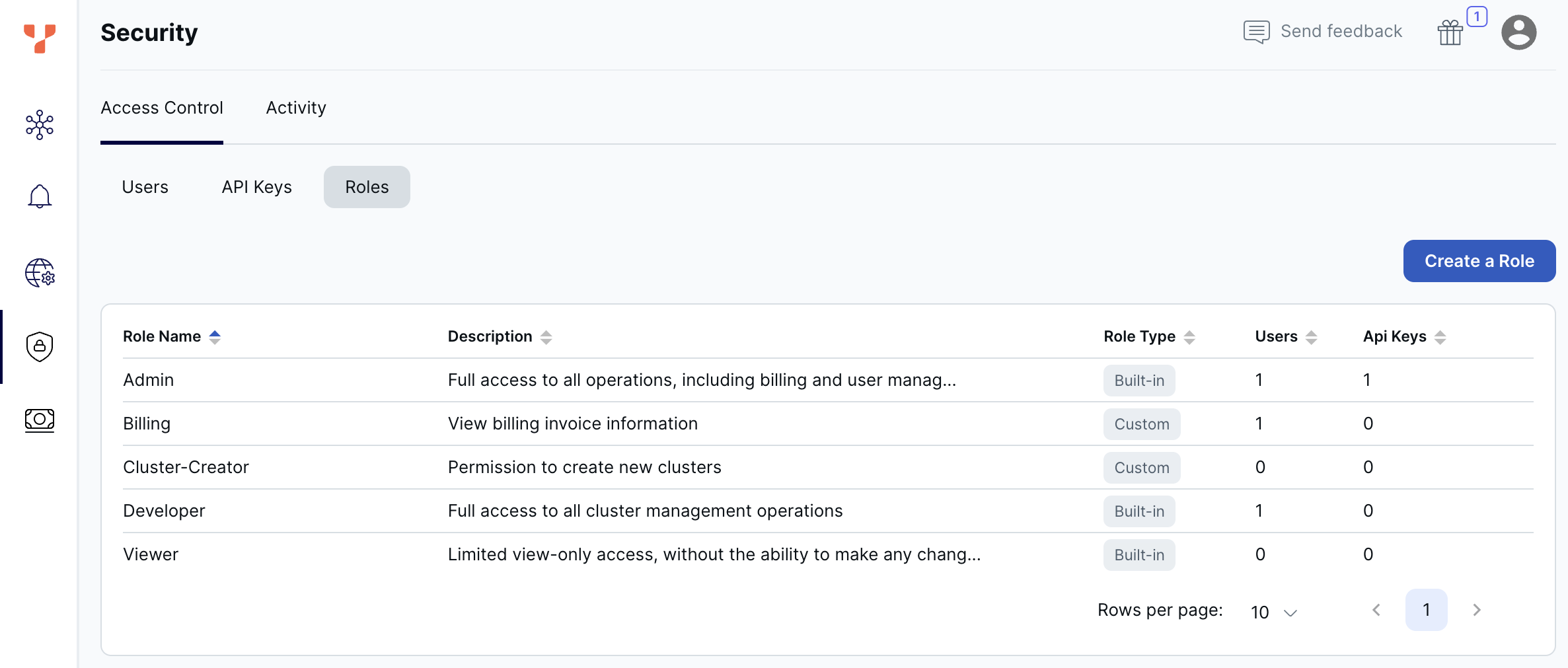Go to the next page with the right chevron
This screenshot has height=668, width=1568.
coord(1476,610)
